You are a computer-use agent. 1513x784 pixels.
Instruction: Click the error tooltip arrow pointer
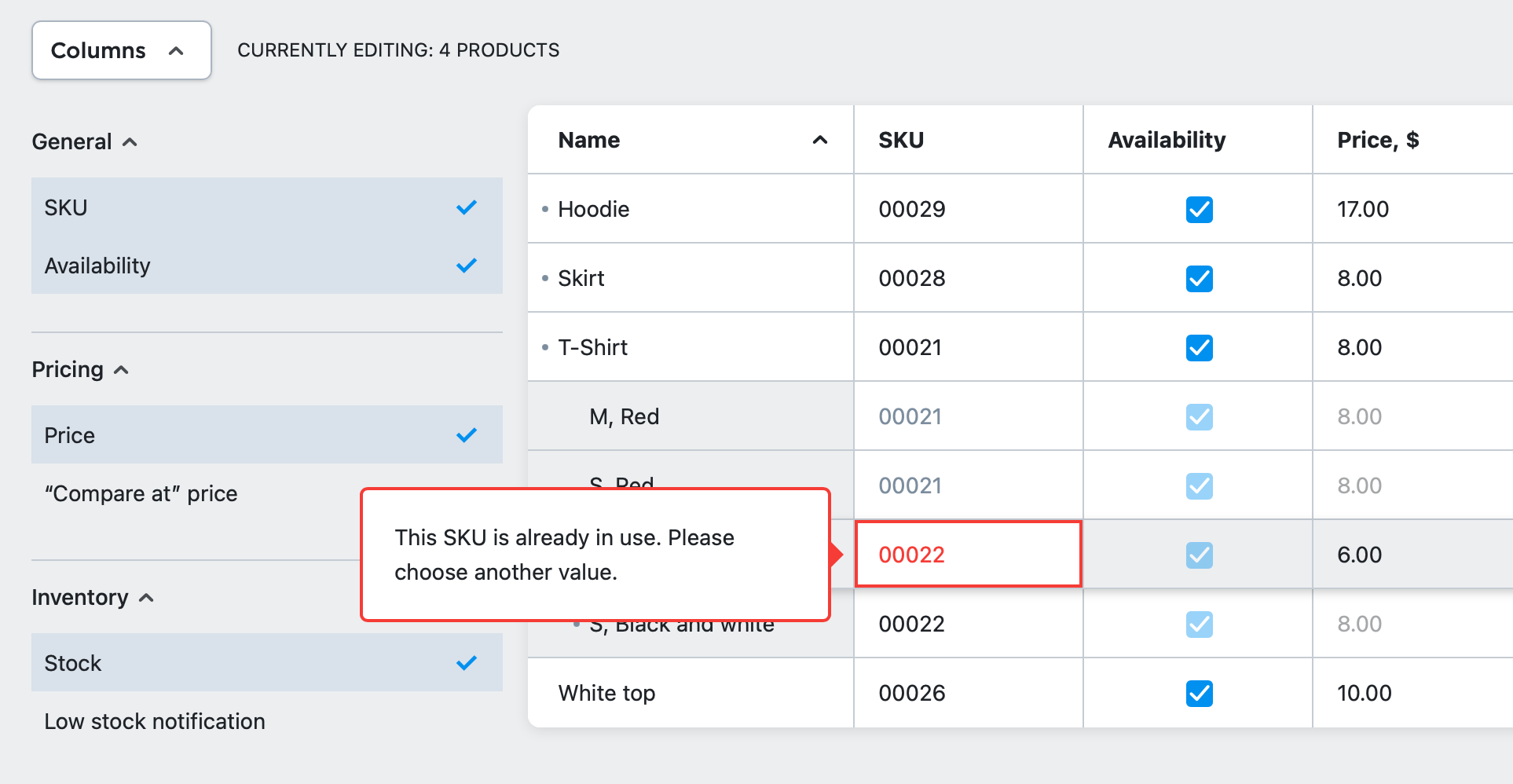[837, 555]
